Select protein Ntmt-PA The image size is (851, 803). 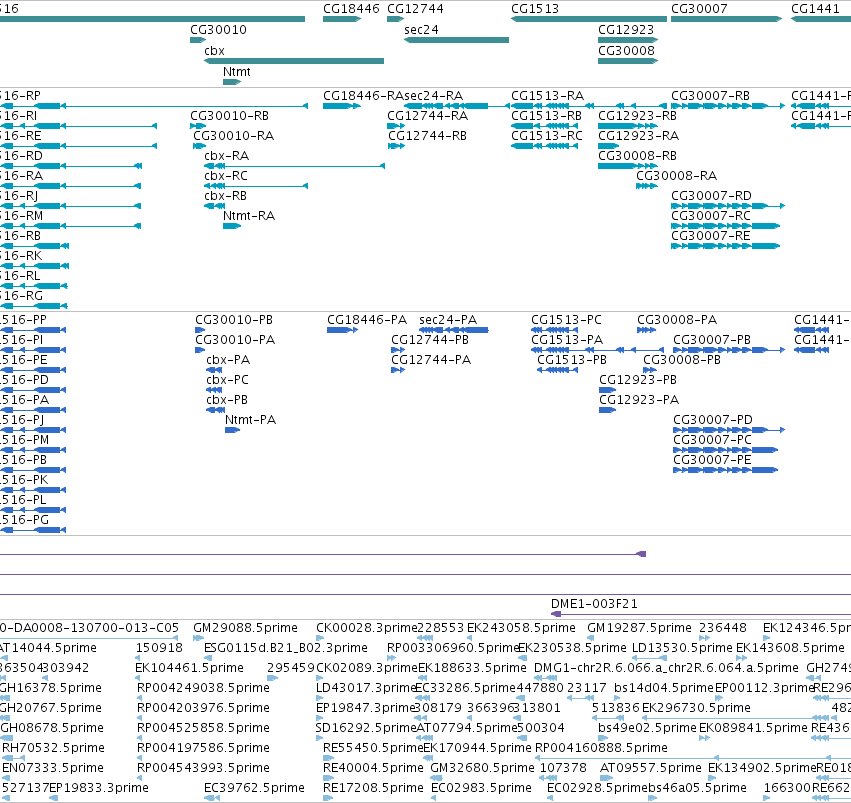(250, 420)
